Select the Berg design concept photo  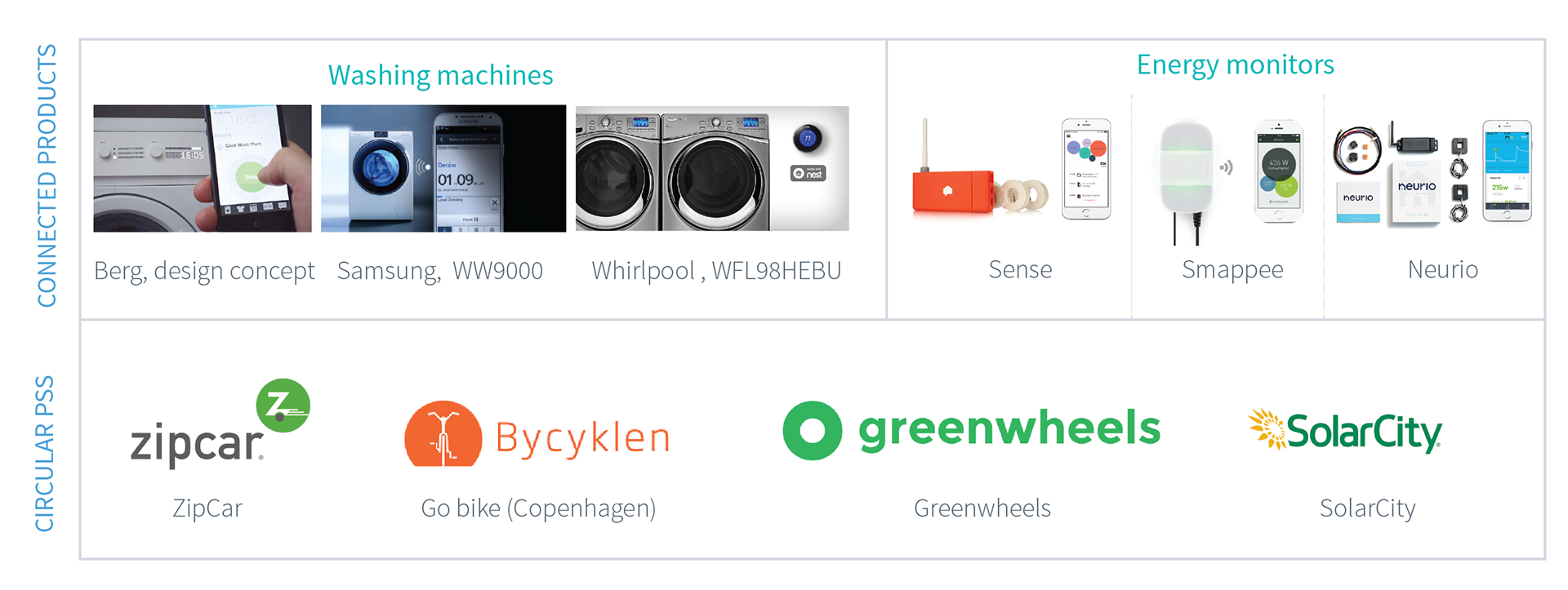(x=203, y=168)
